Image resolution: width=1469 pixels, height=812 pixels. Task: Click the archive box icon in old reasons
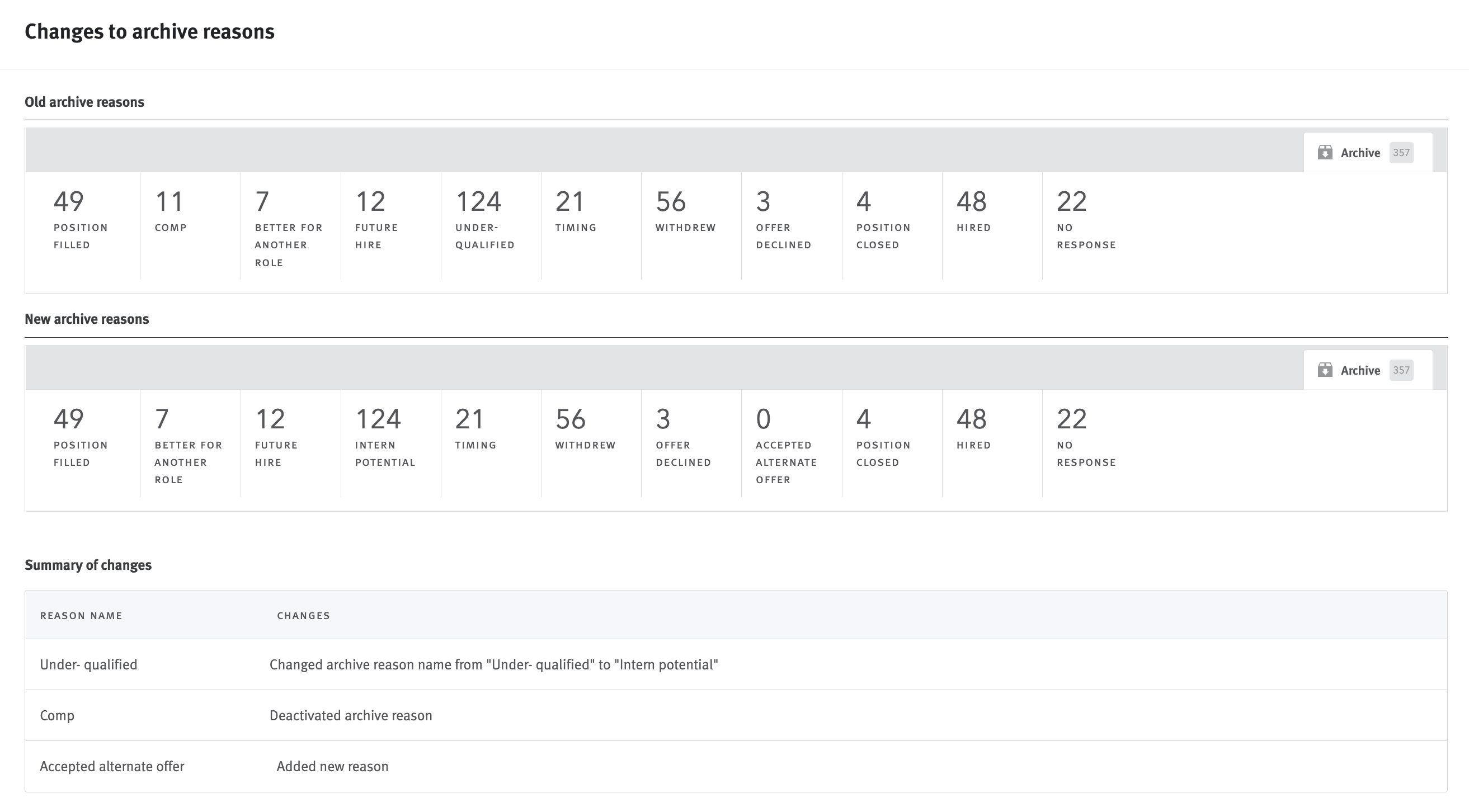coord(1325,152)
